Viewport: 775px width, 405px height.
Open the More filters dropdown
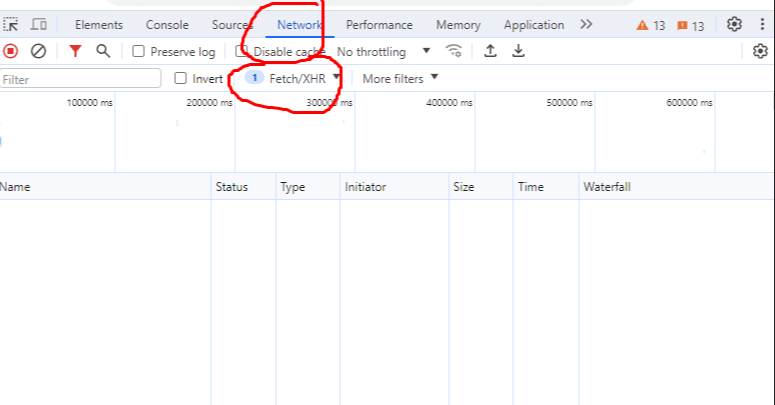[400, 78]
